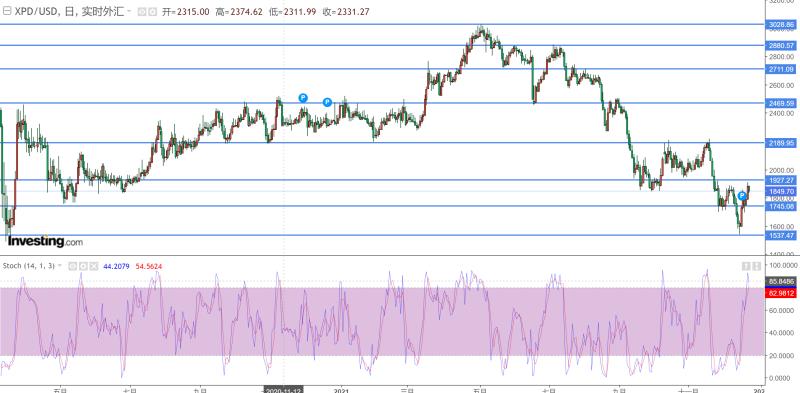Screen dimensions: 800x393
Task: Click the 2020-11-12 date label on time axis
Action: click(284, 390)
